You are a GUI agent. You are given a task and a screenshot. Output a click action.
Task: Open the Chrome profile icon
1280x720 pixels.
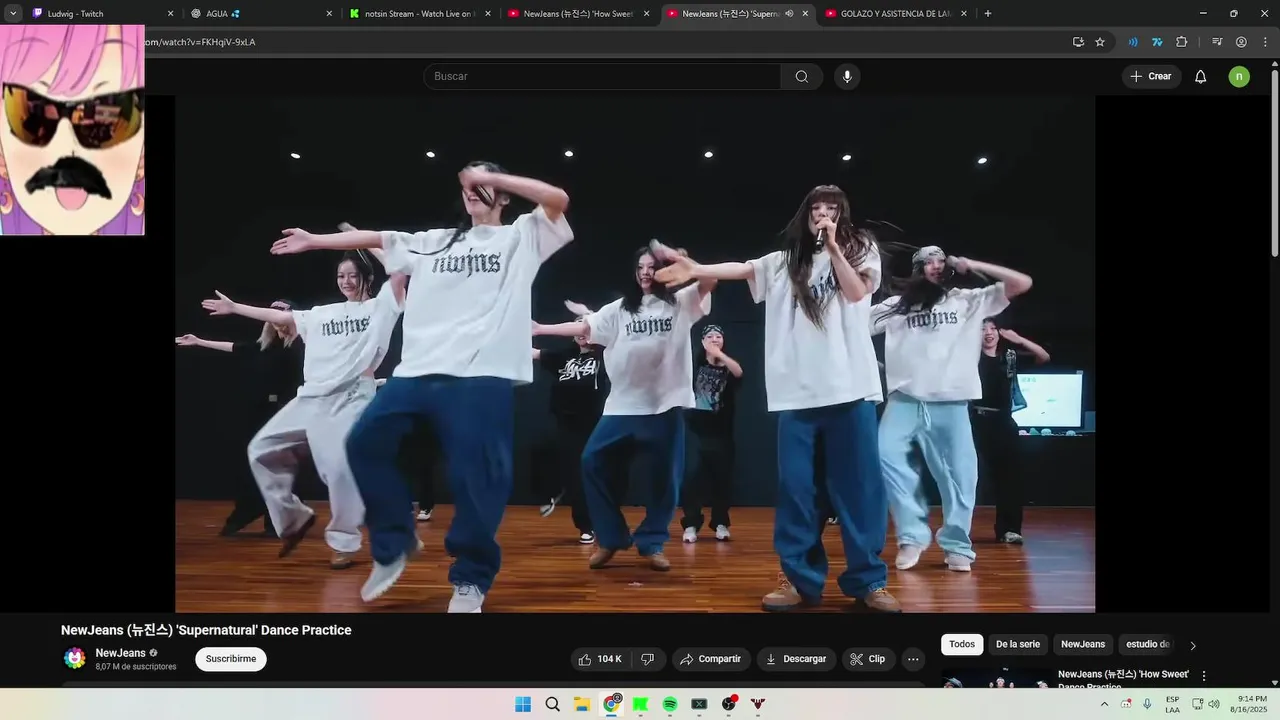point(1241,42)
